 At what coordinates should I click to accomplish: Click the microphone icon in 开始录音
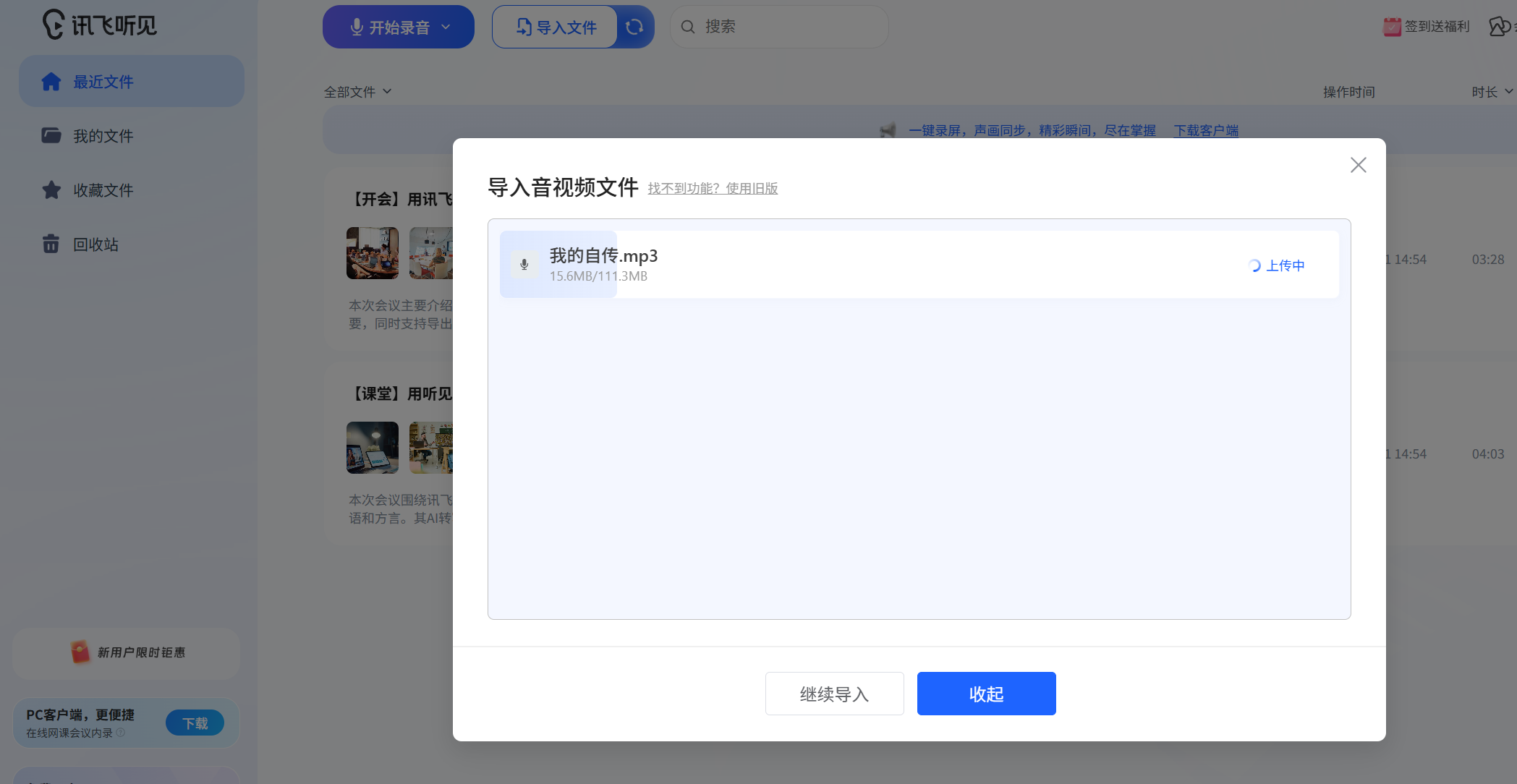pos(356,26)
